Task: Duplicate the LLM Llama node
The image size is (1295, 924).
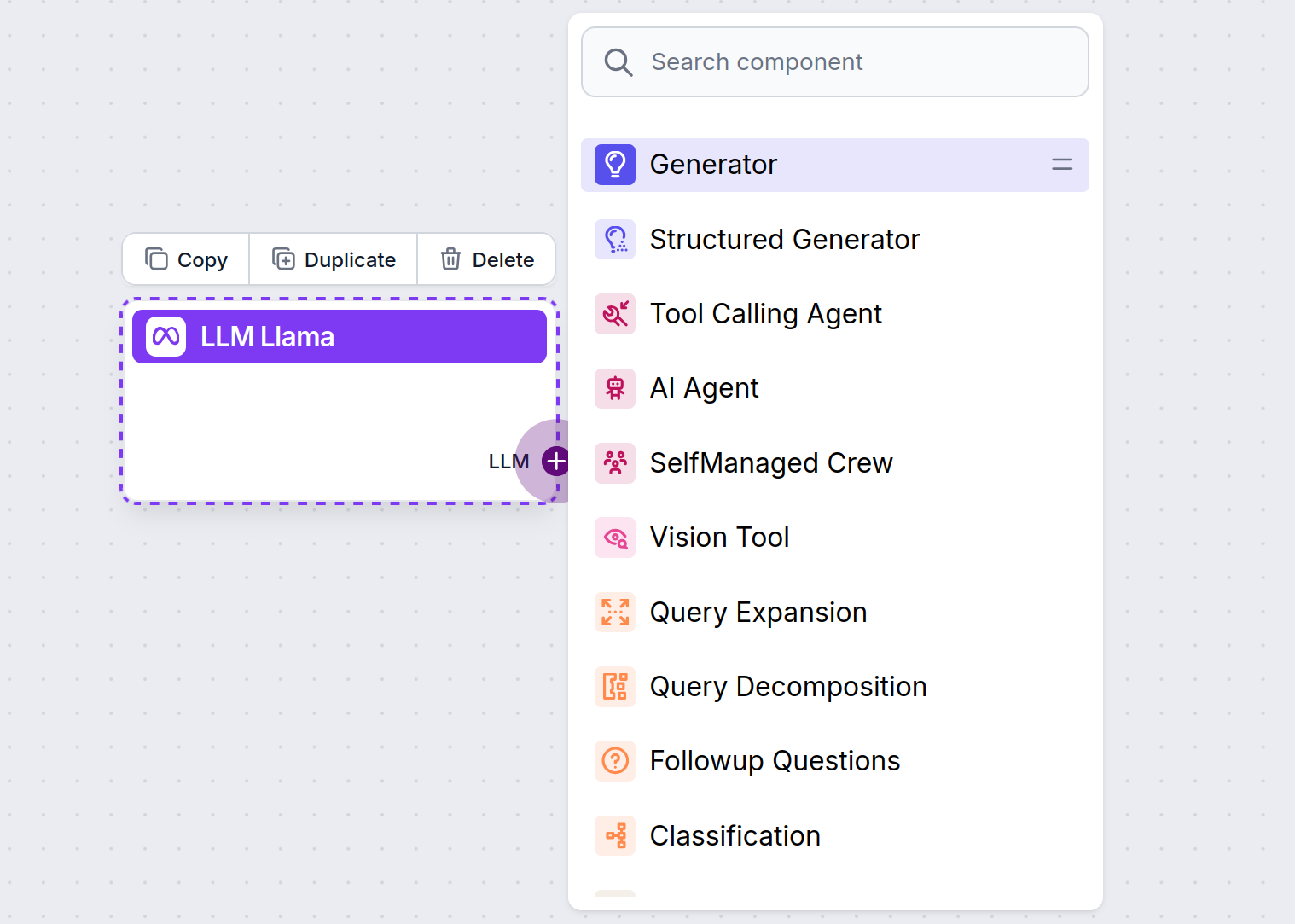Action: (x=333, y=259)
